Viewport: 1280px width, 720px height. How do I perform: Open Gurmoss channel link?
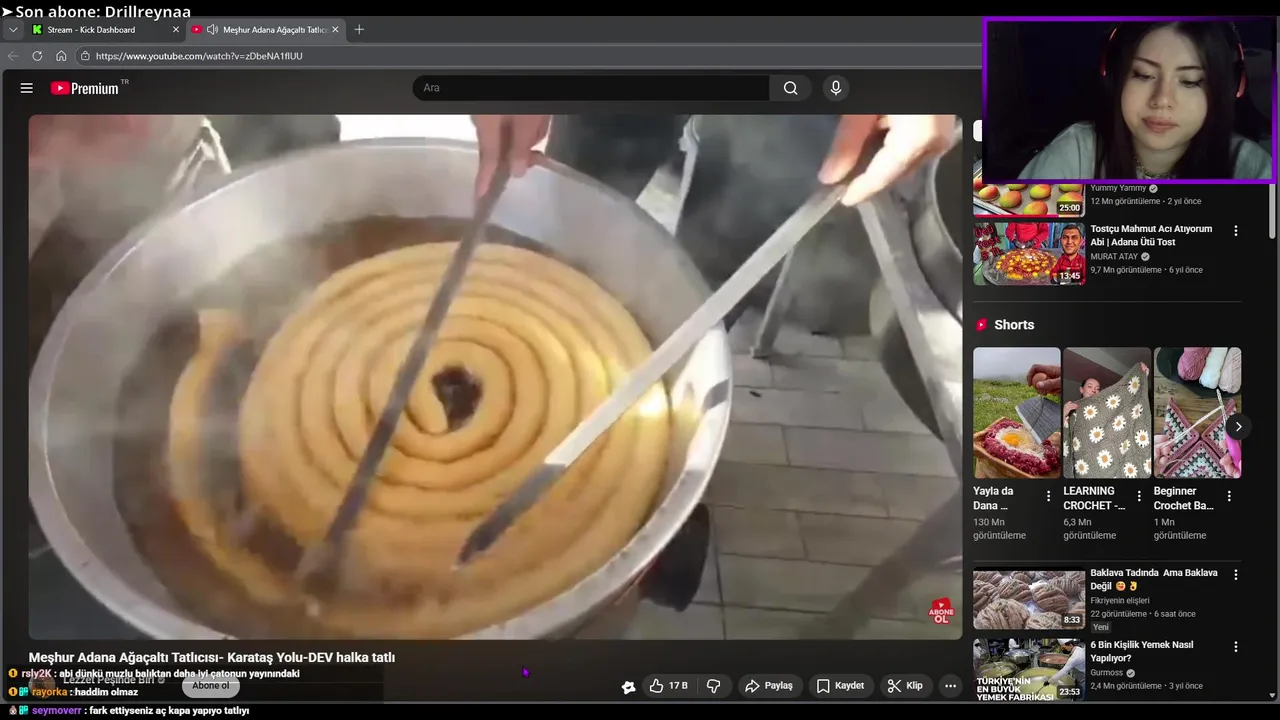[x=1107, y=673]
